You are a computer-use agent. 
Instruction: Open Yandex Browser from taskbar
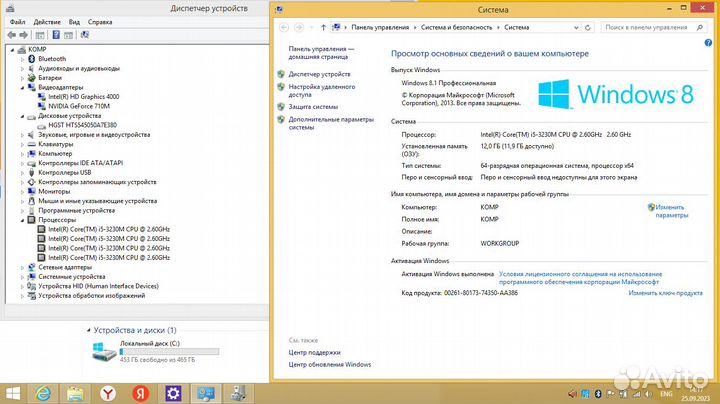108,393
